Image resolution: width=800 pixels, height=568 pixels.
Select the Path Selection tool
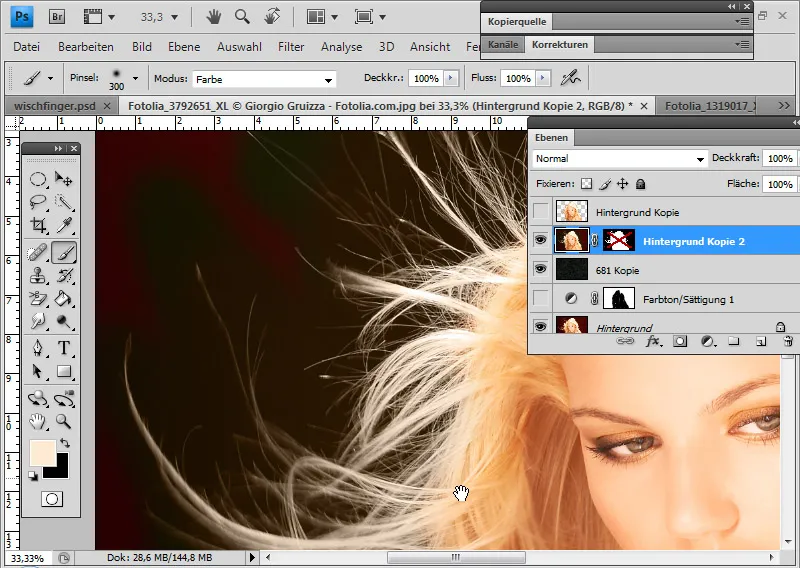coord(38,371)
